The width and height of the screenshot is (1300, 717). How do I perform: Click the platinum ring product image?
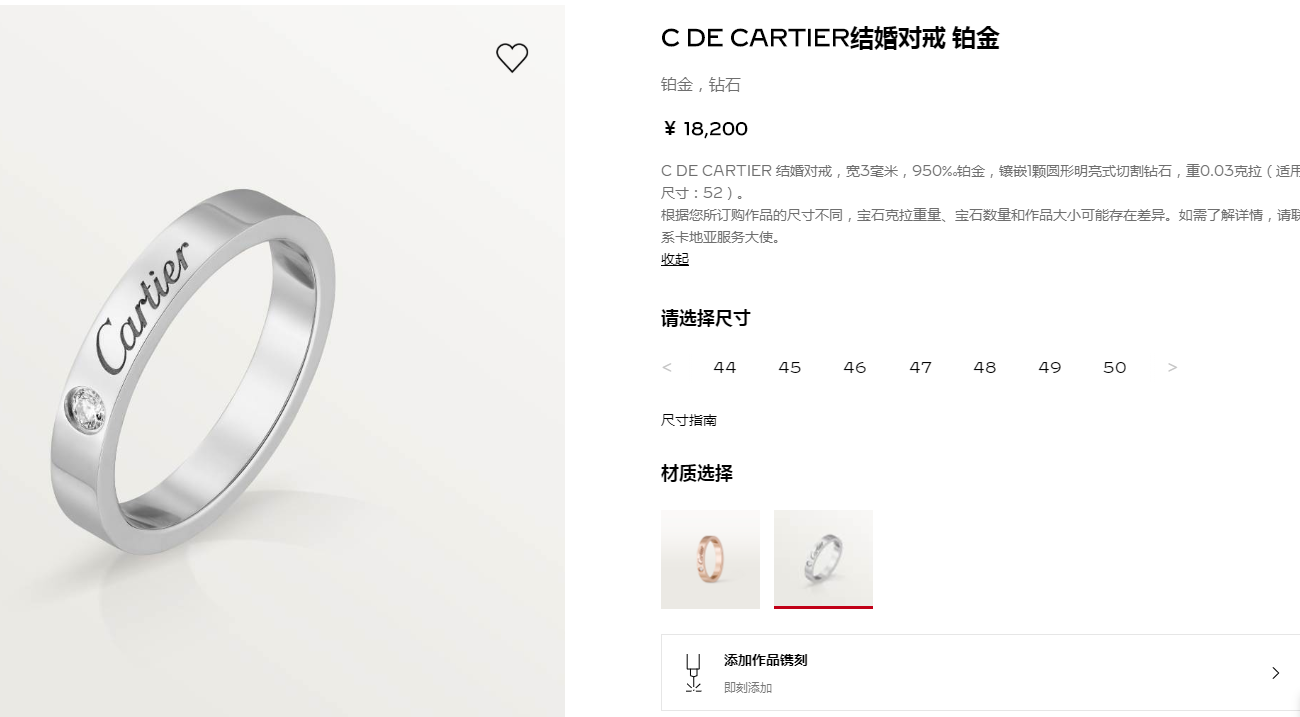[x=282, y=360]
